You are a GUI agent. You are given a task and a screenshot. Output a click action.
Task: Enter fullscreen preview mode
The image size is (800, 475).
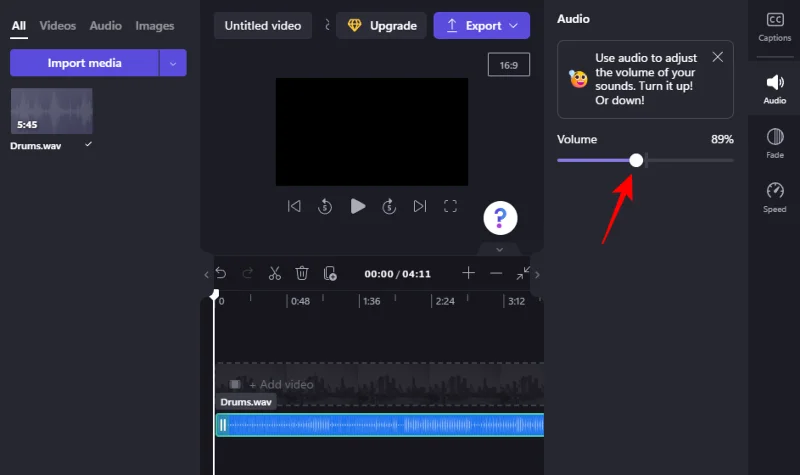[x=451, y=206]
